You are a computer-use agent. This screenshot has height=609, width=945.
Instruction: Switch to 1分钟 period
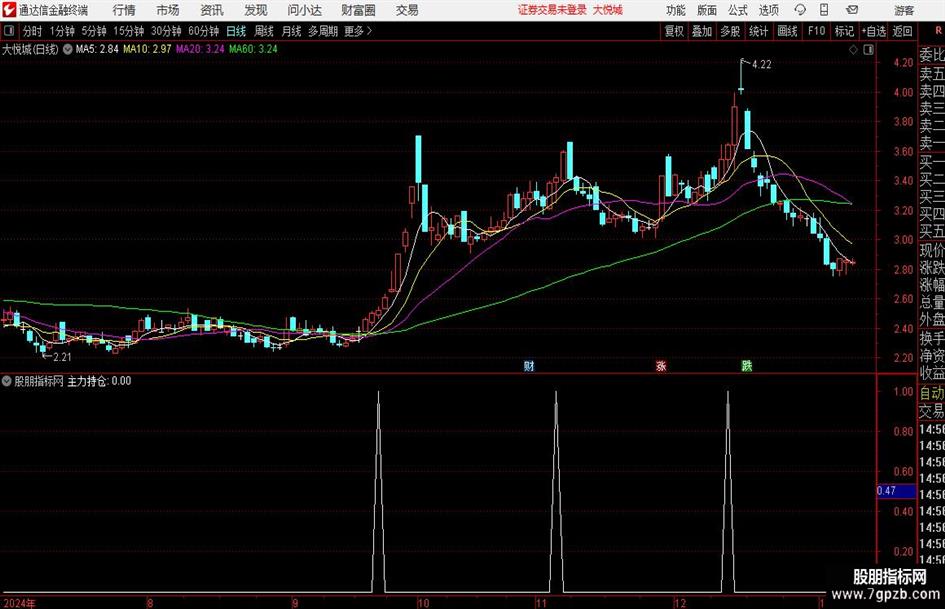[x=61, y=31]
